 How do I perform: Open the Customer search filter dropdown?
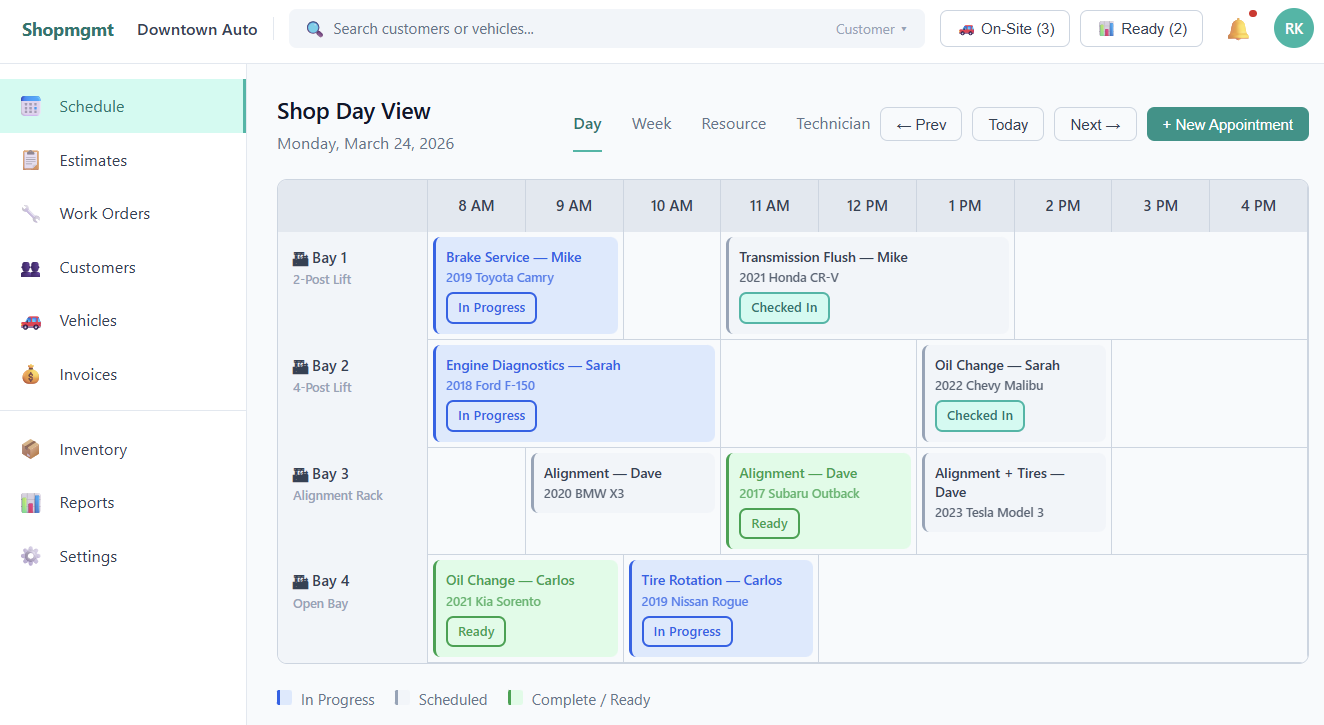871,29
